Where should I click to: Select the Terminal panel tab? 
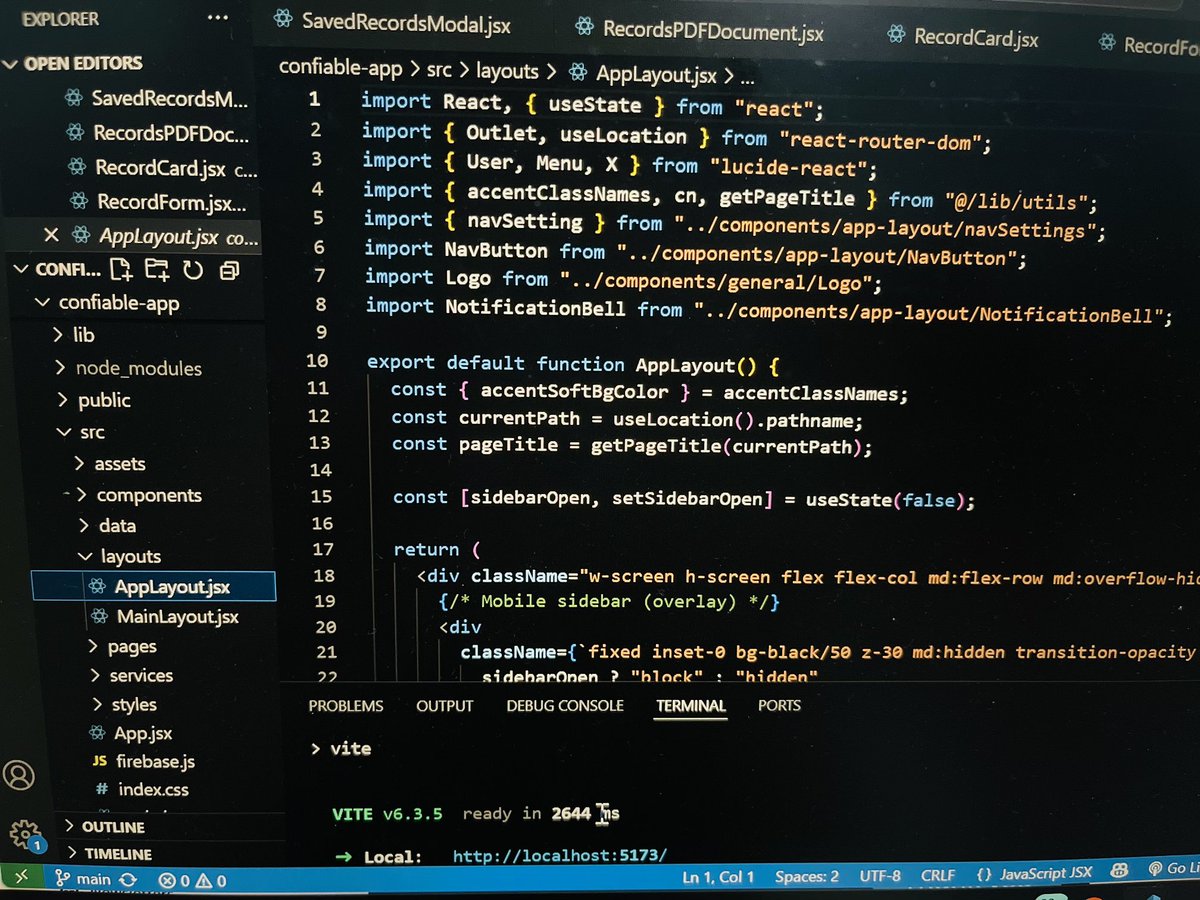(691, 705)
